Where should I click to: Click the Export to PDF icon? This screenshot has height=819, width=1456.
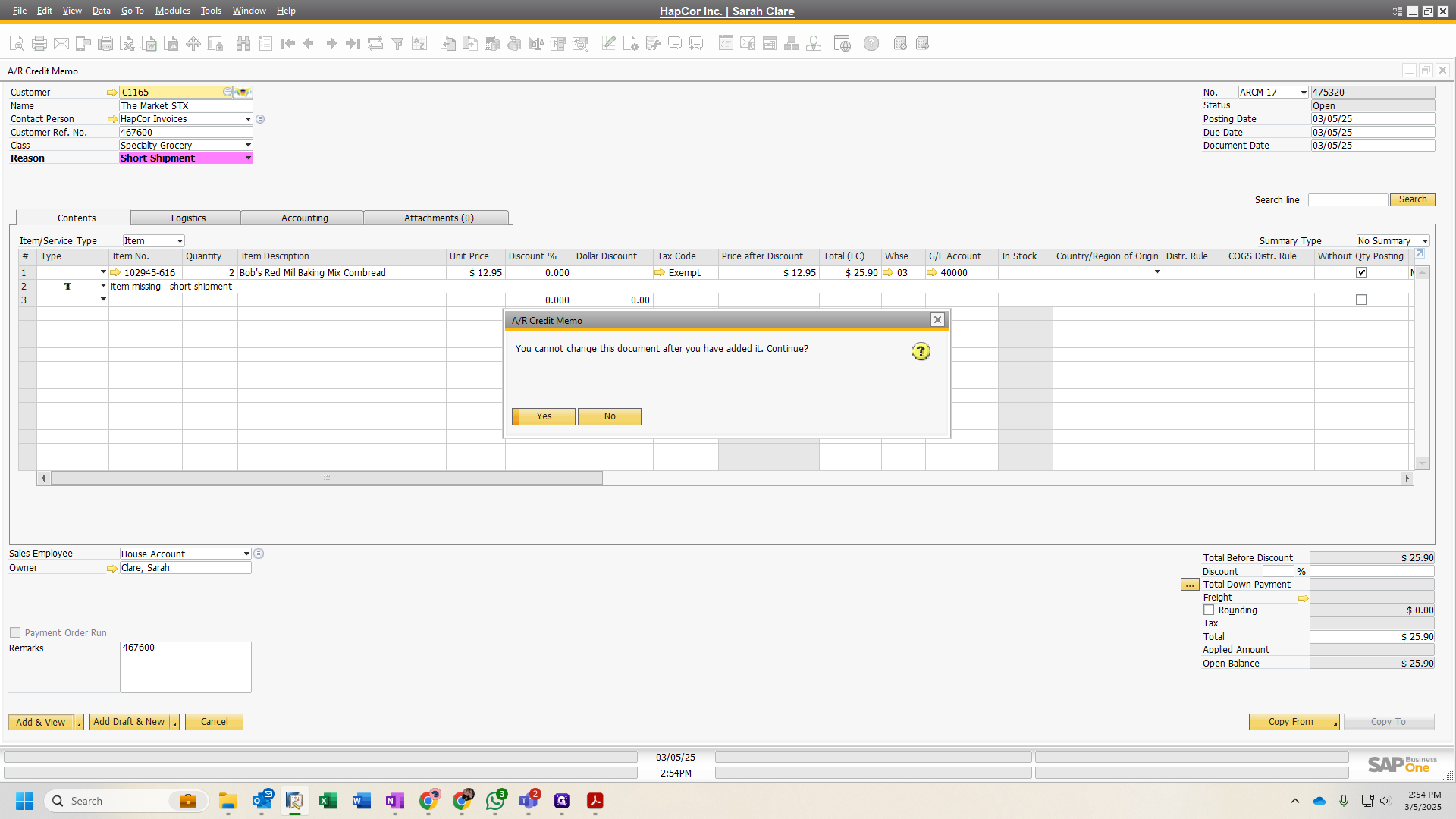point(172,44)
